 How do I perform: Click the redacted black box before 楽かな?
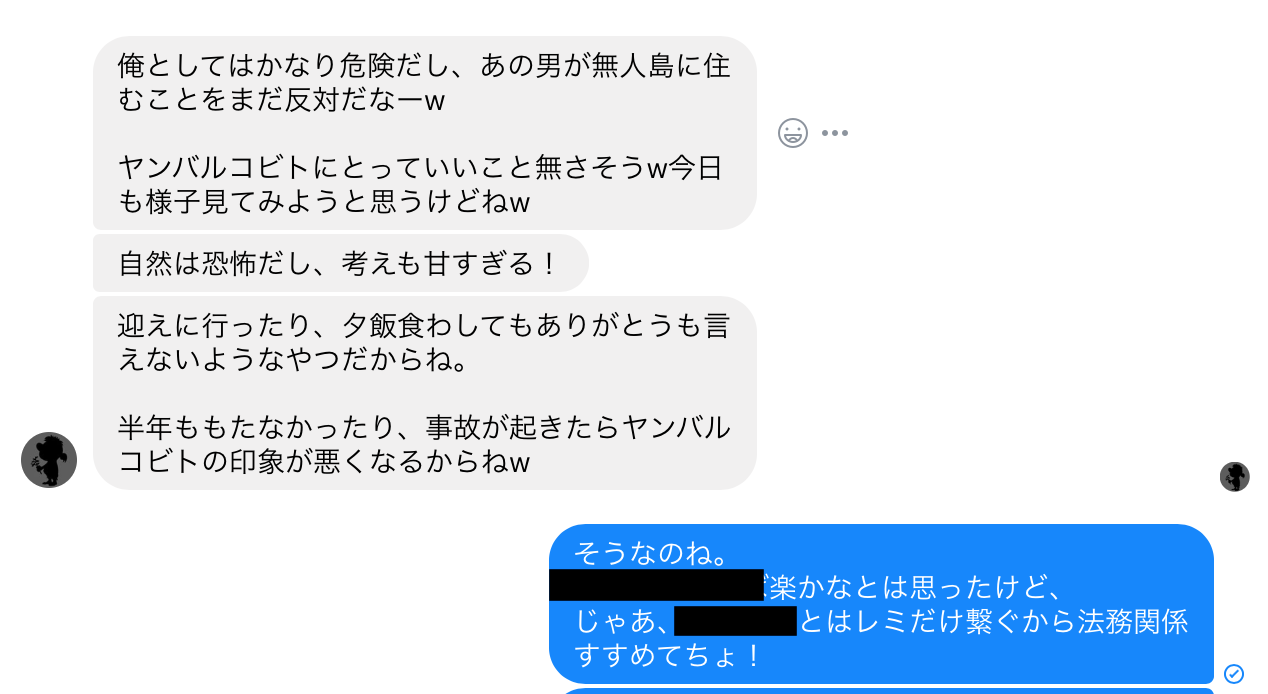[x=656, y=585]
